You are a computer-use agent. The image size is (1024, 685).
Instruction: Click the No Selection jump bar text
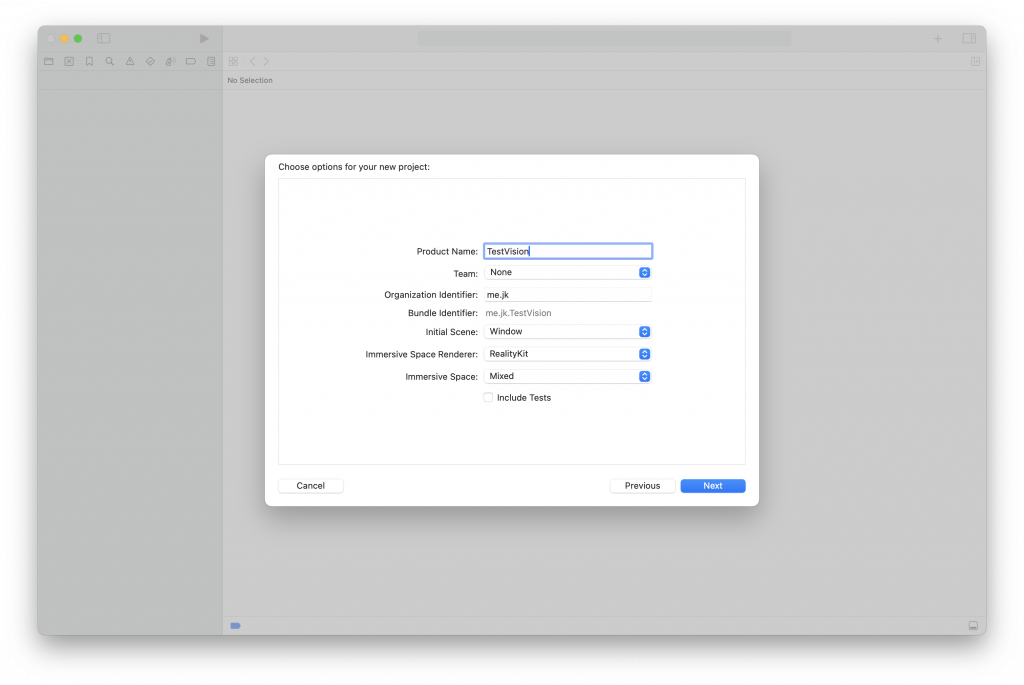click(250, 80)
